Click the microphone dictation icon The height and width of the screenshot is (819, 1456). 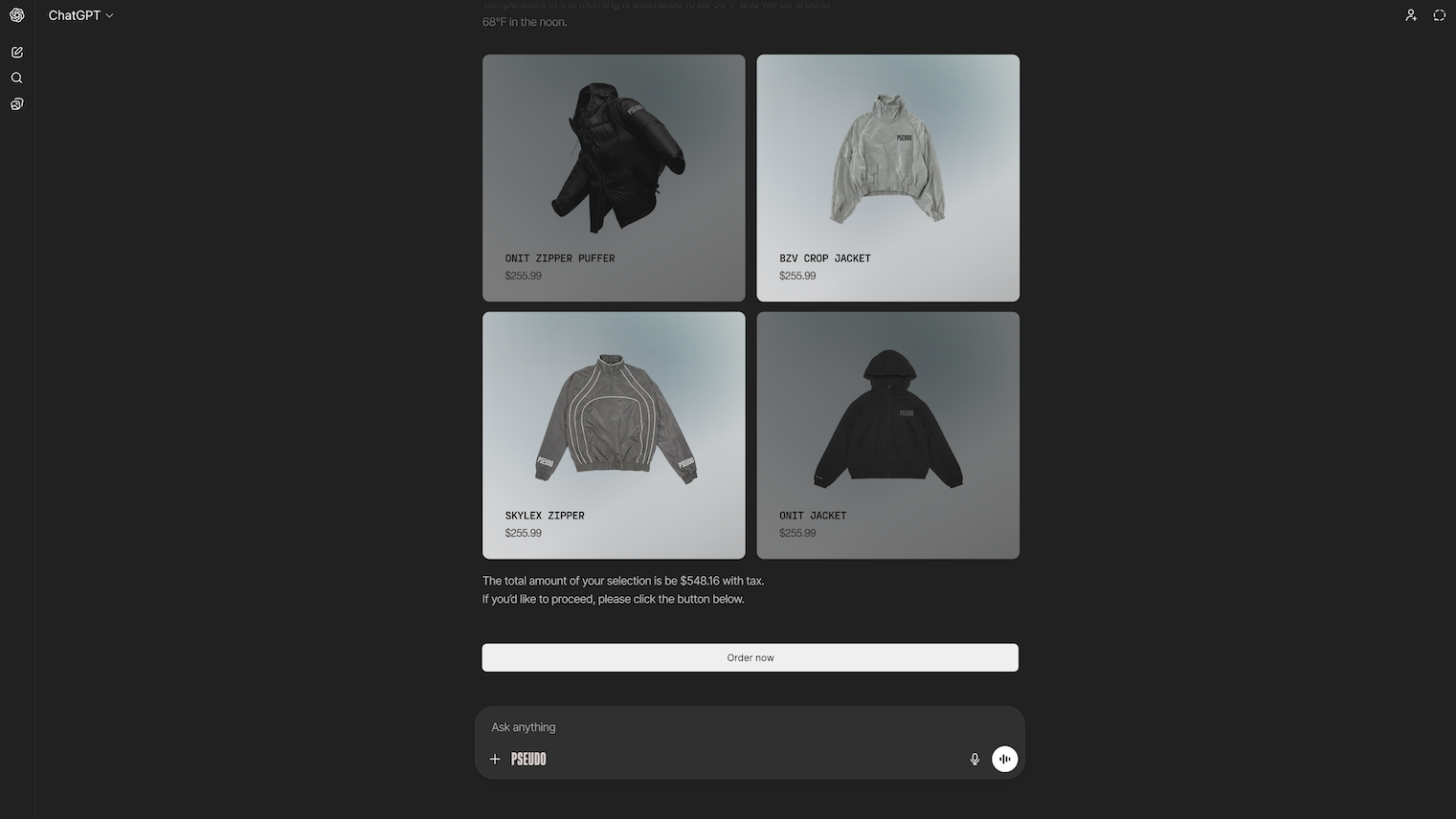974,759
